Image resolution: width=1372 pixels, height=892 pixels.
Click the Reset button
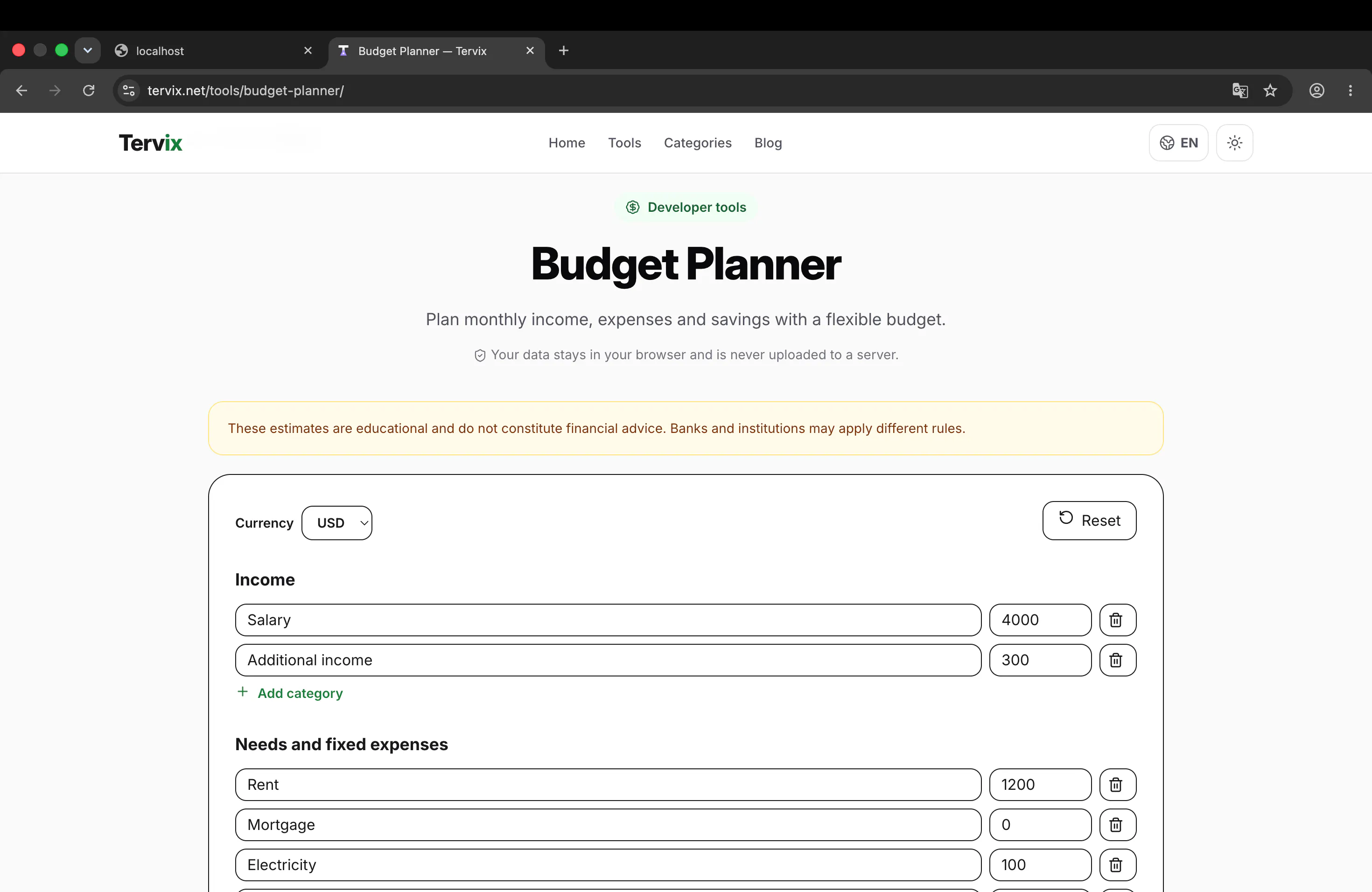coord(1089,520)
